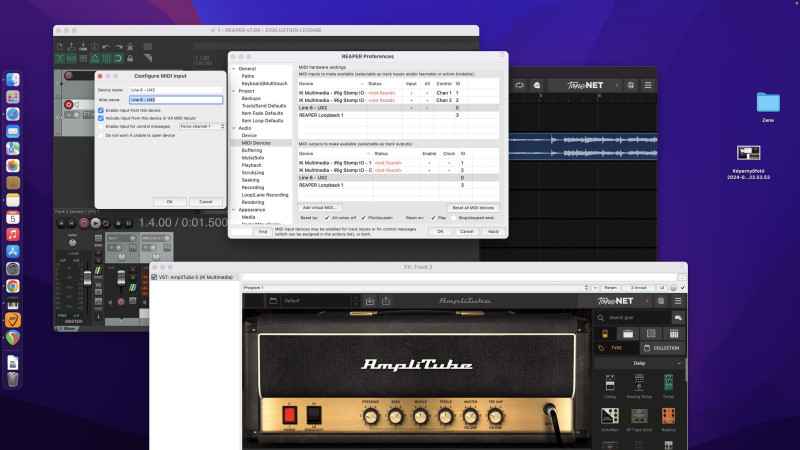Screen dimensions: 800x450
Task: Click the TREBLE knob on the amp
Action: coord(445,416)
